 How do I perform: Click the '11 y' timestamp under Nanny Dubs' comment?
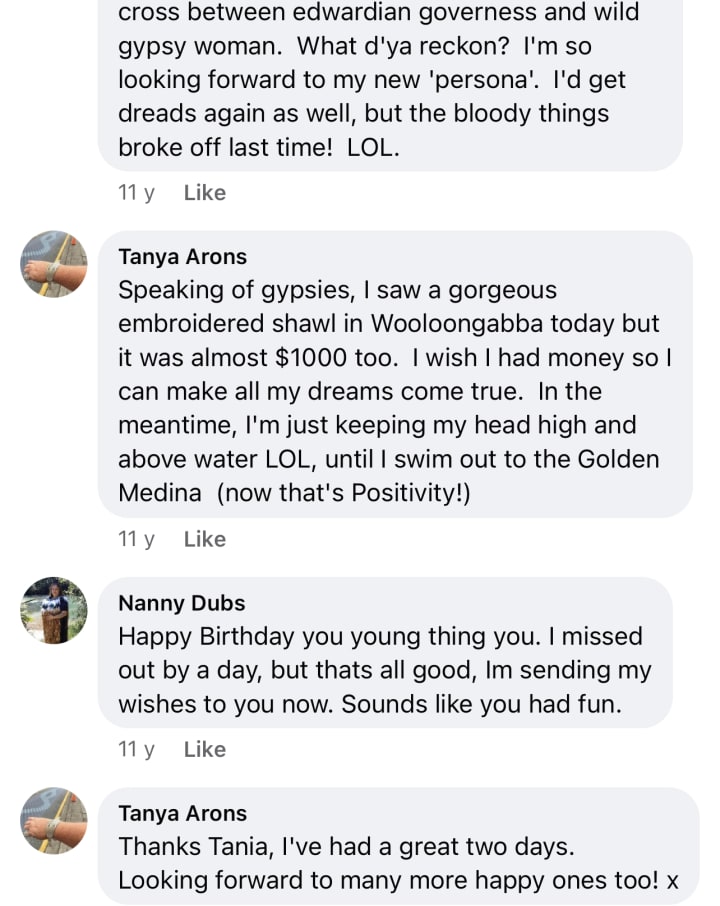136,749
